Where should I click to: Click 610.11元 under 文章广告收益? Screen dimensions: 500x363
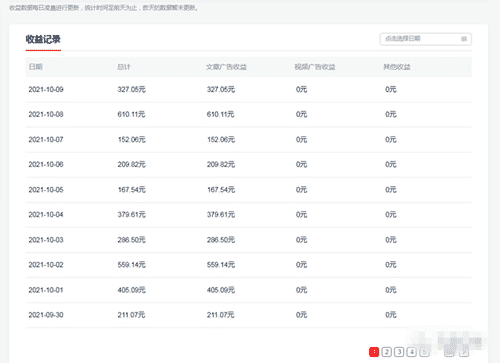(x=220, y=114)
